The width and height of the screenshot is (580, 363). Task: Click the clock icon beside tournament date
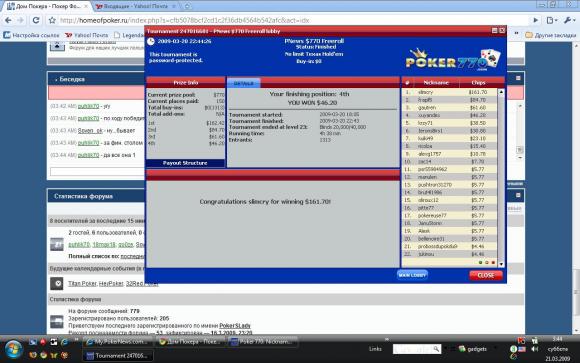click(151, 41)
